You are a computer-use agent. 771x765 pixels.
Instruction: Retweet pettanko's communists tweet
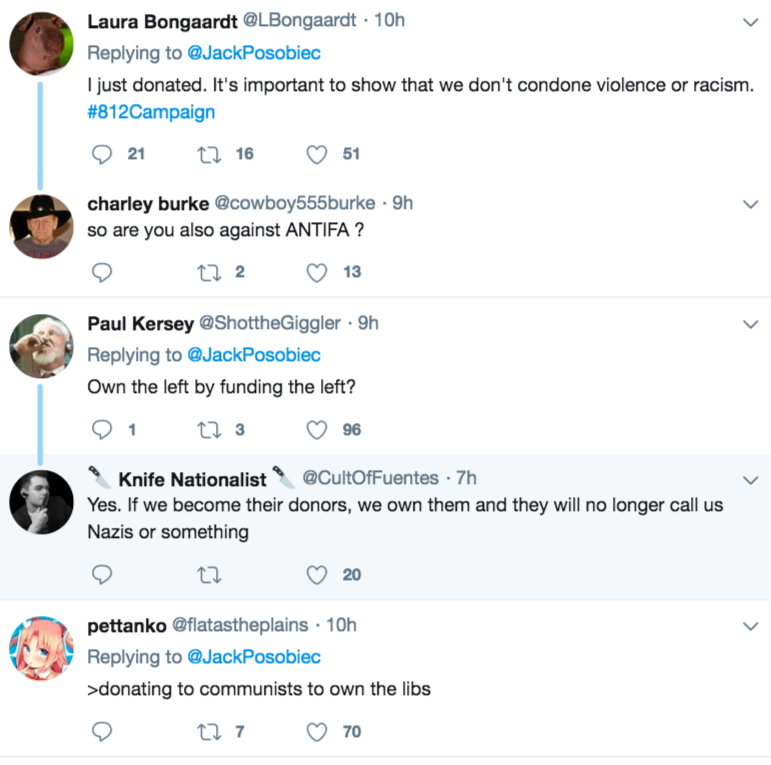(210, 732)
